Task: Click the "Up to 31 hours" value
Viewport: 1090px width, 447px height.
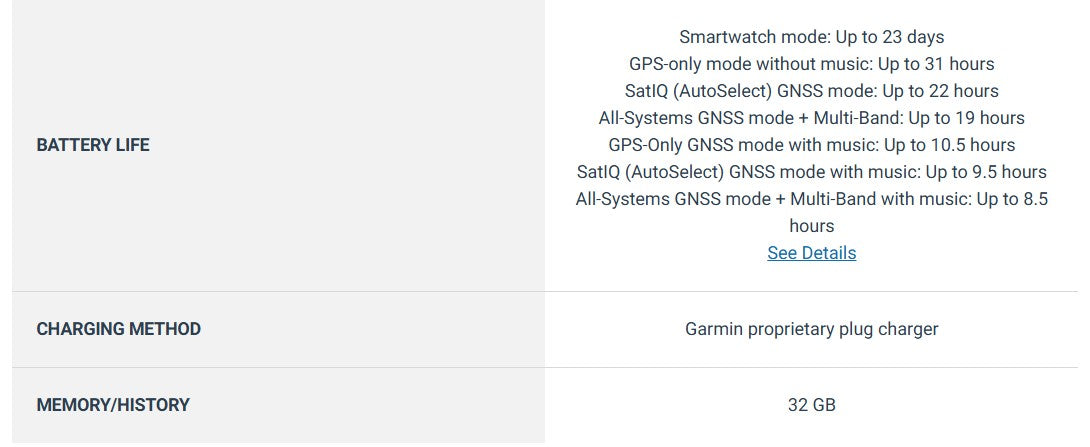Action: click(936, 64)
